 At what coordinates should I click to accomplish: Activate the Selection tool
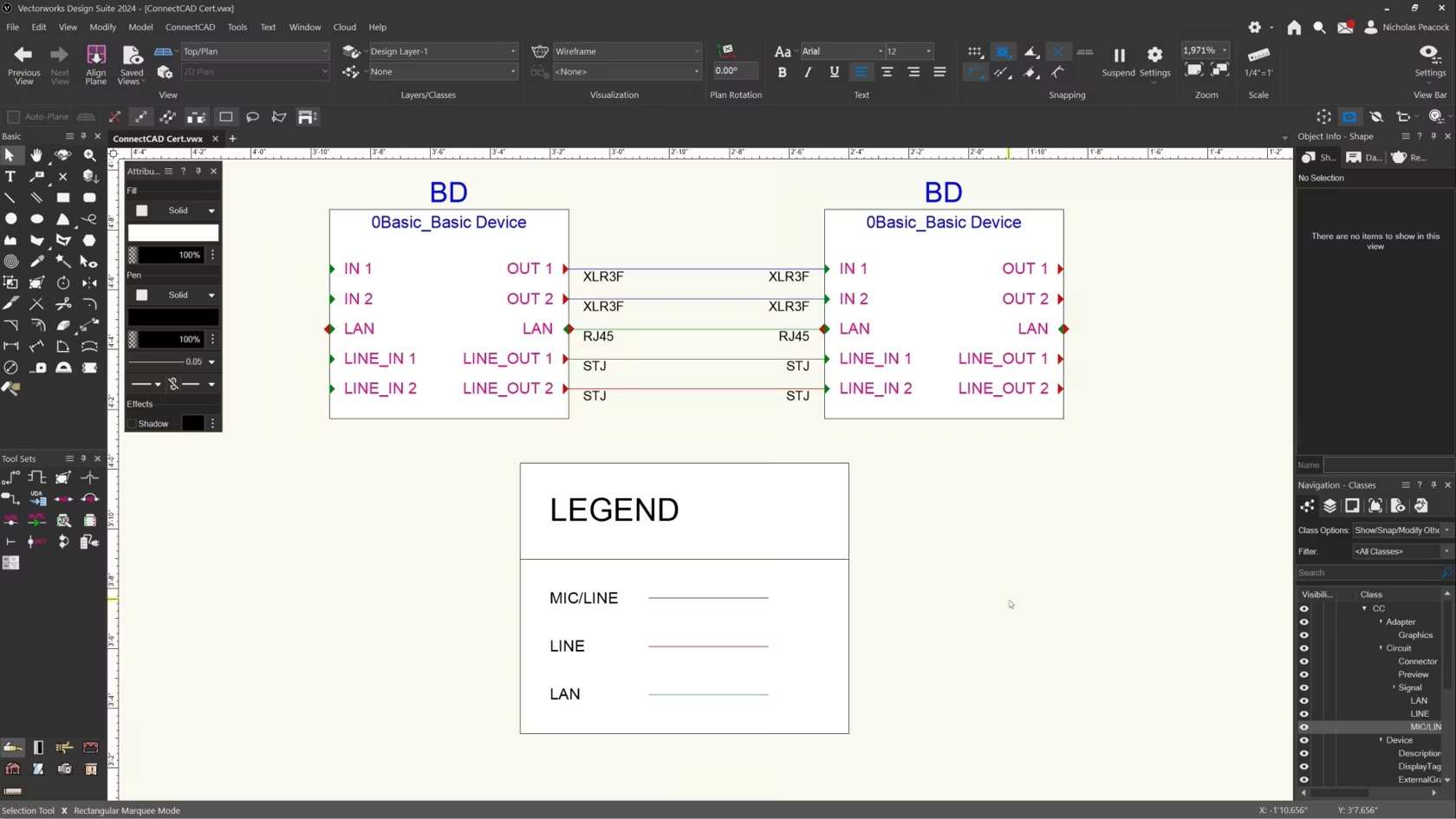coord(10,155)
